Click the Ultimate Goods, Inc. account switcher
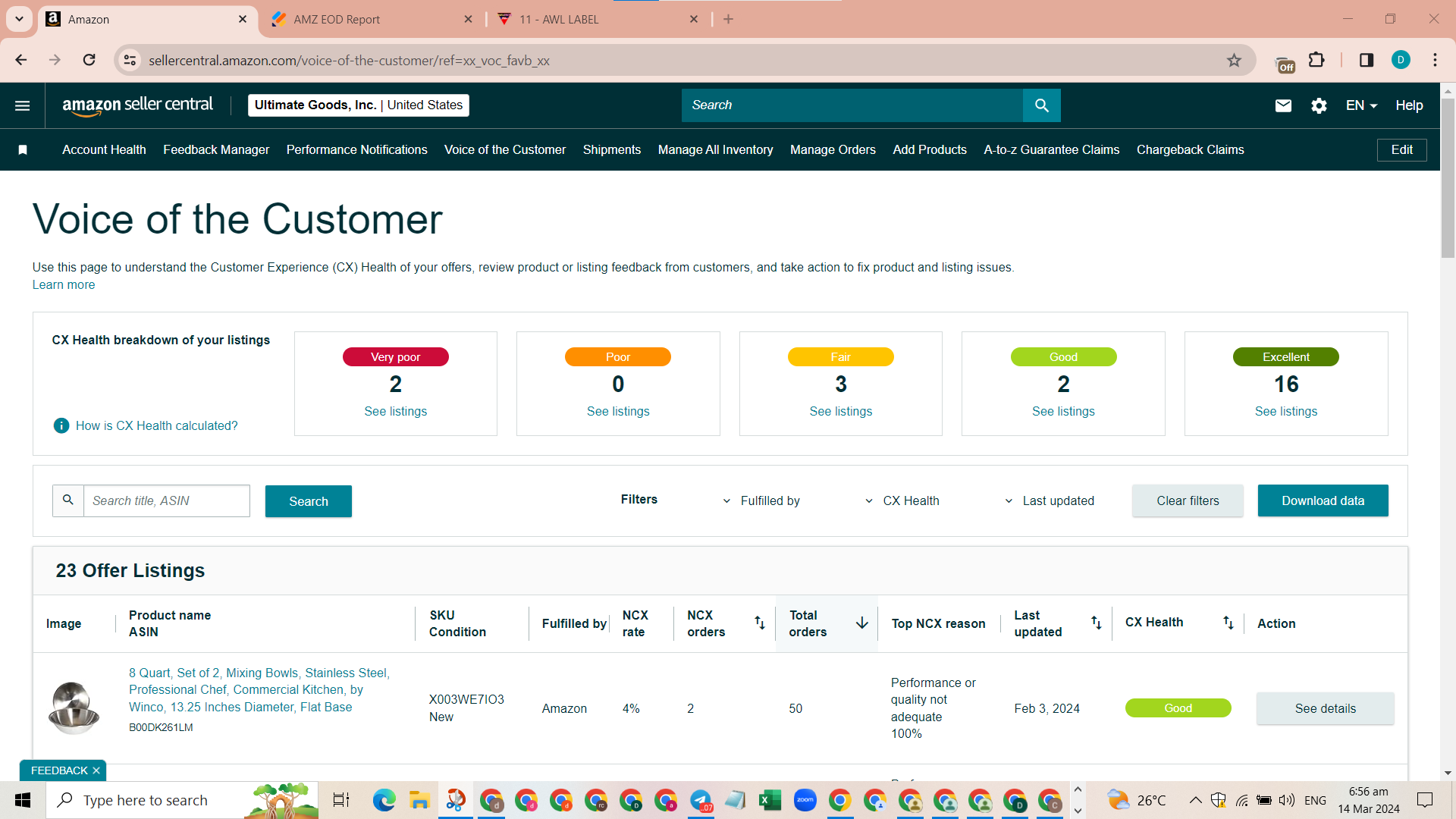Image resolution: width=1456 pixels, height=819 pixels. (x=358, y=105)
